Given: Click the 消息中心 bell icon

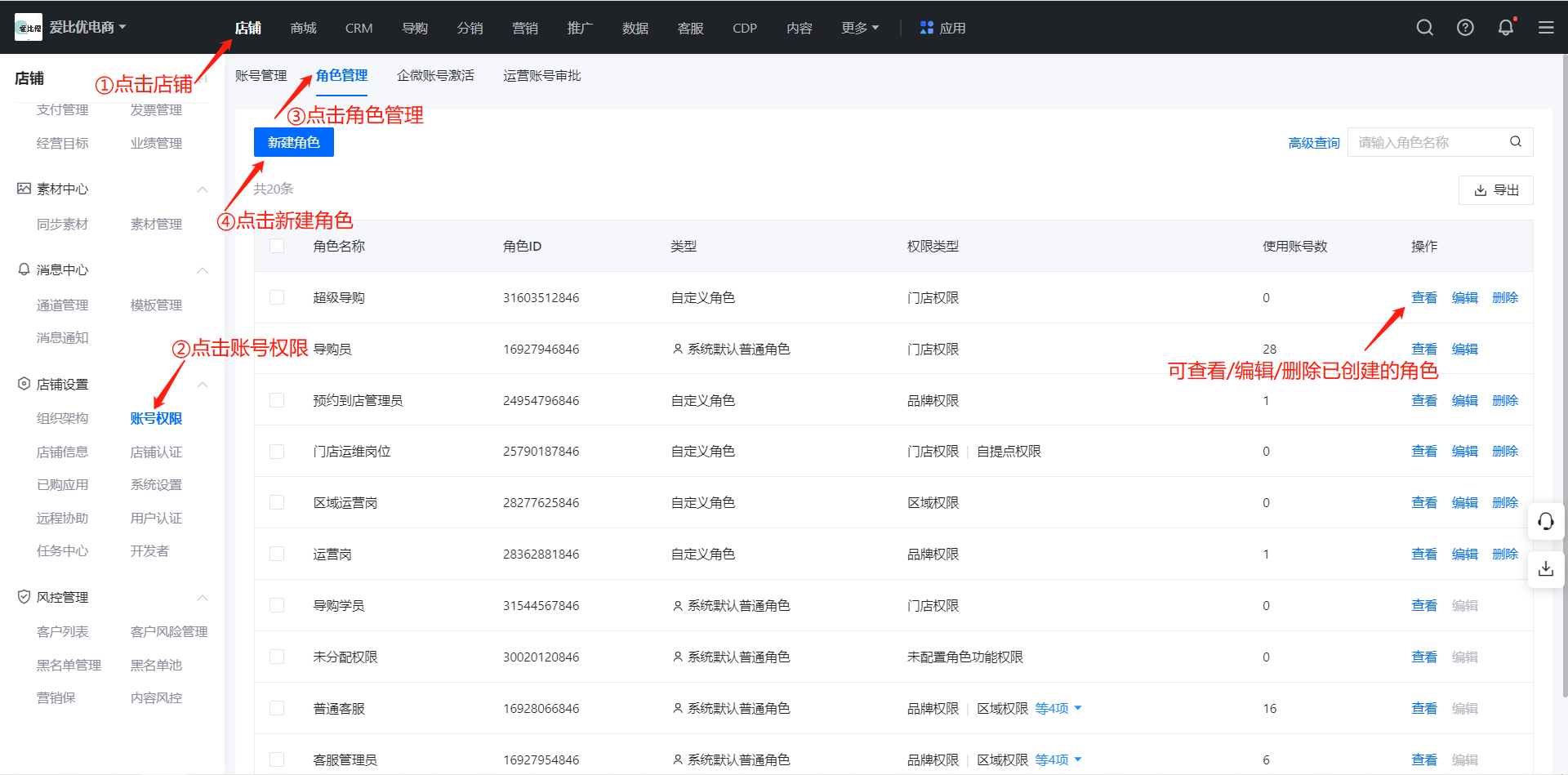Looking at the screenshot, I should click(24, 269).
